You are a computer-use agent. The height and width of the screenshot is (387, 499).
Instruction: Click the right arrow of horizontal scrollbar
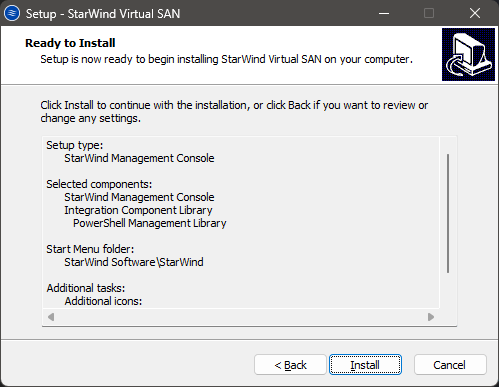tap(431, 317)
